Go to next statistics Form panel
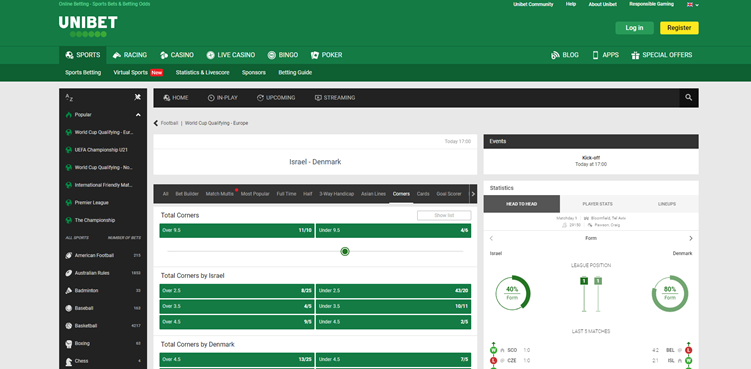 tap(691, 238)
